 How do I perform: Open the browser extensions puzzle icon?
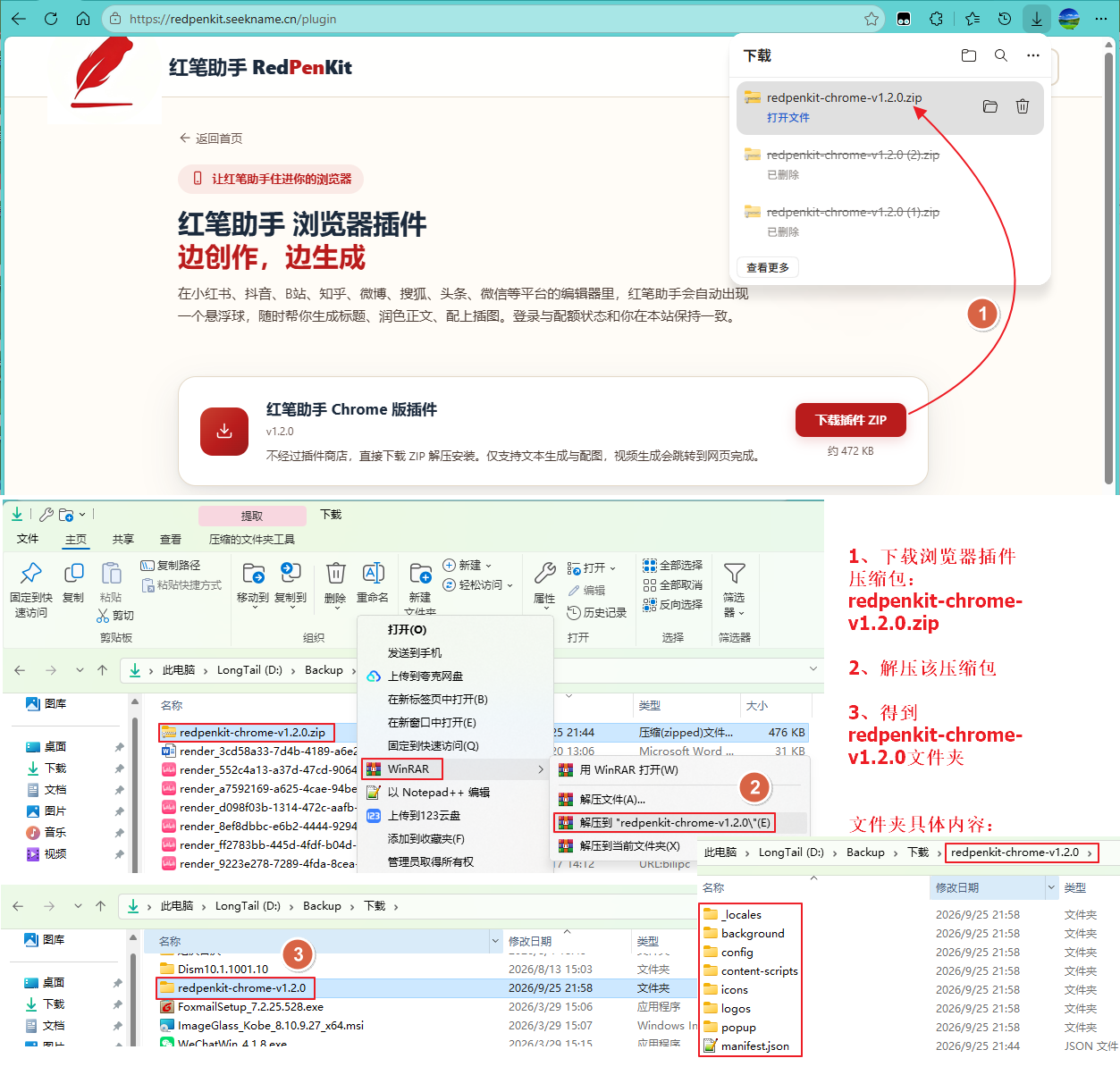[x=936, y=19]
